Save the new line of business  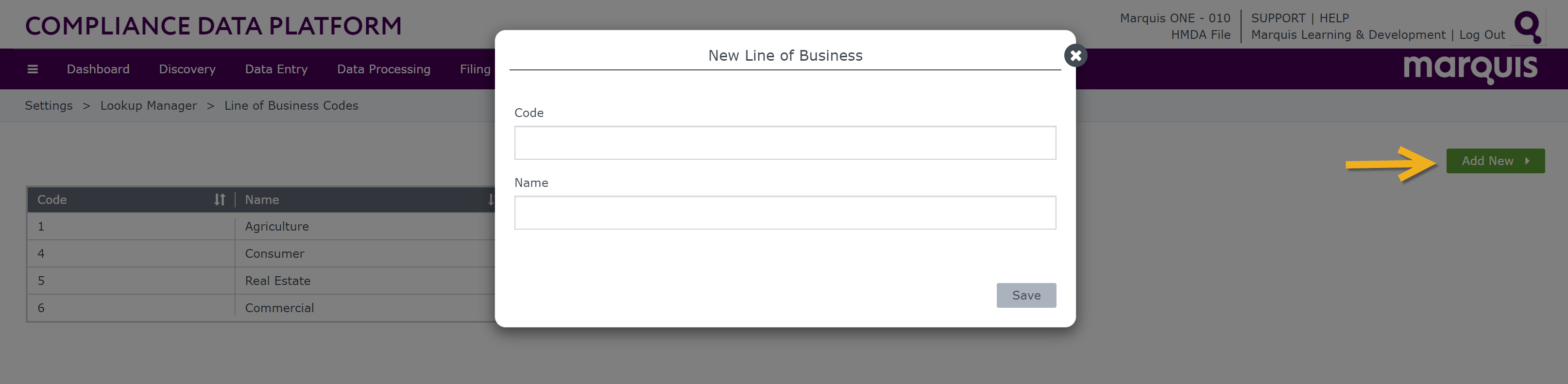[1026, 296]
